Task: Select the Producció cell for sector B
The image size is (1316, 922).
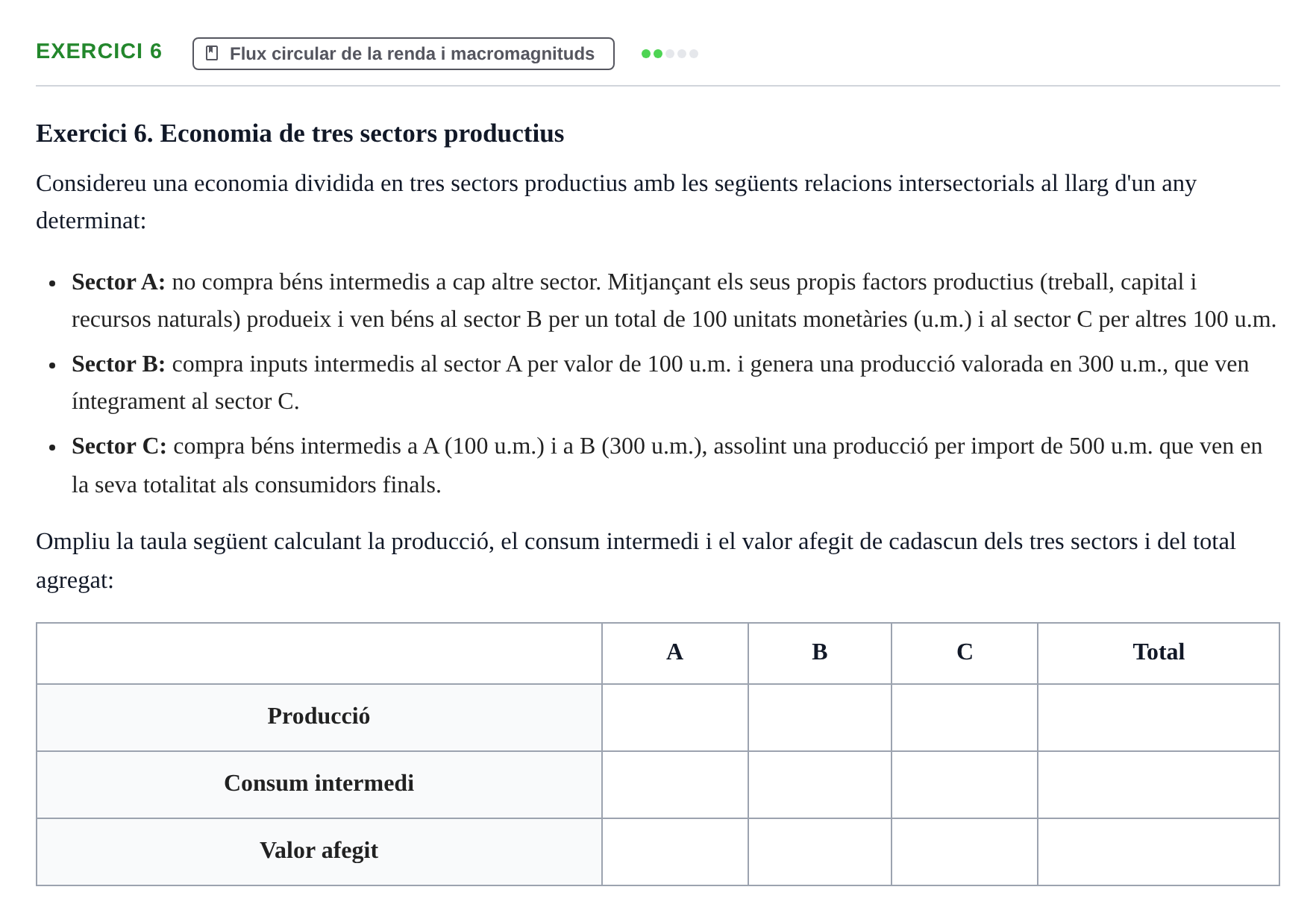Action: [x=820, y=718]
